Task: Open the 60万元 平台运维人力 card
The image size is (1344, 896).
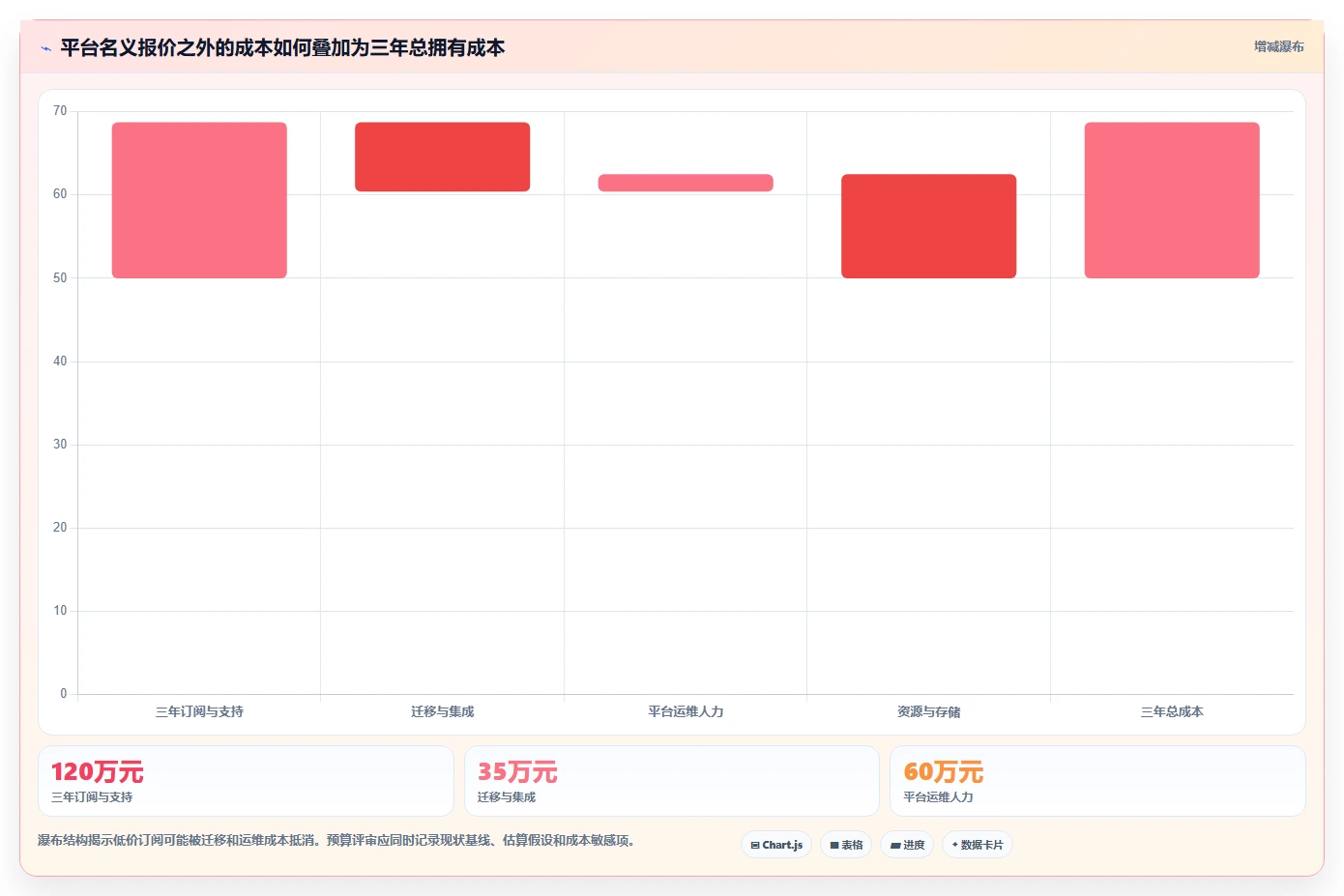Action: 1097,781
